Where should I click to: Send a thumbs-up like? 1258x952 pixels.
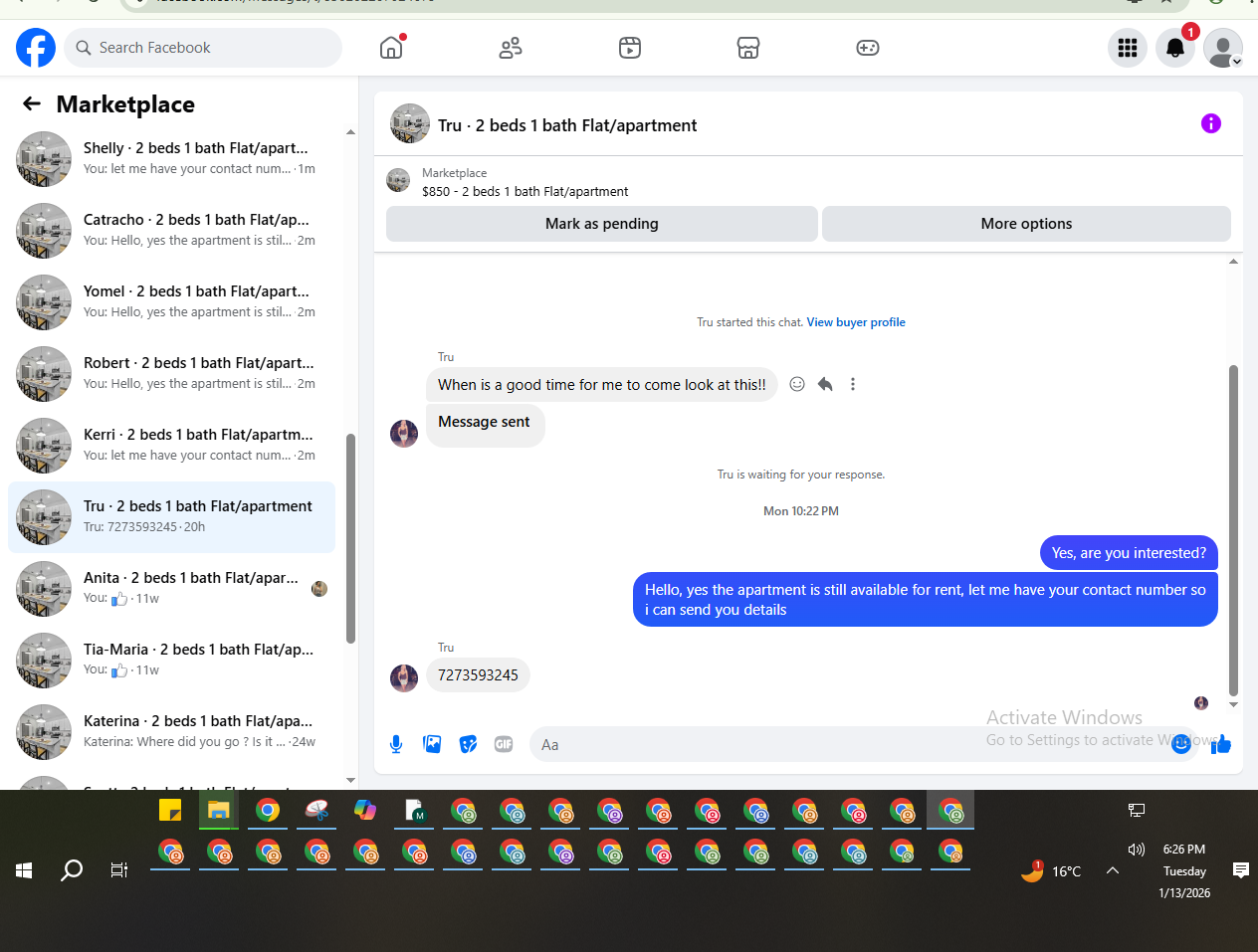(1221, 744)
